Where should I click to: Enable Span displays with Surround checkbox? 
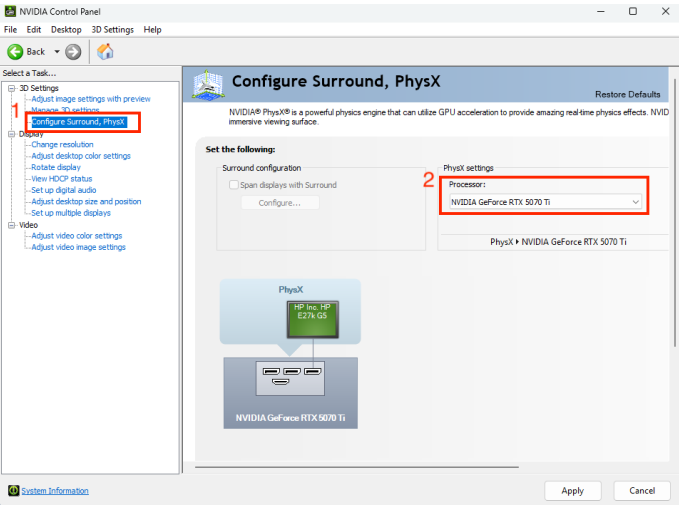click(x=234, y=185)
